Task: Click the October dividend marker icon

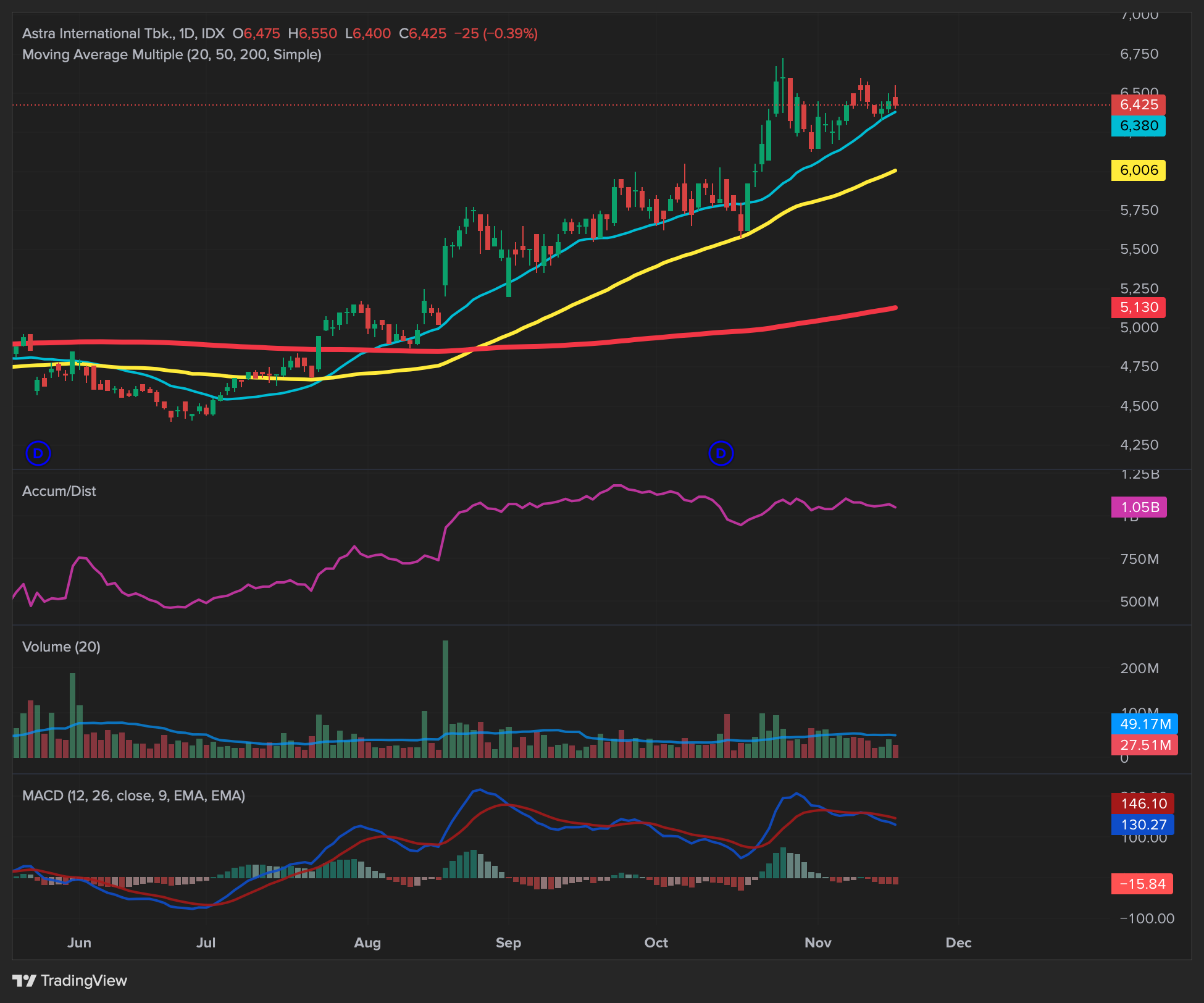Action: [x=721, y=453]
